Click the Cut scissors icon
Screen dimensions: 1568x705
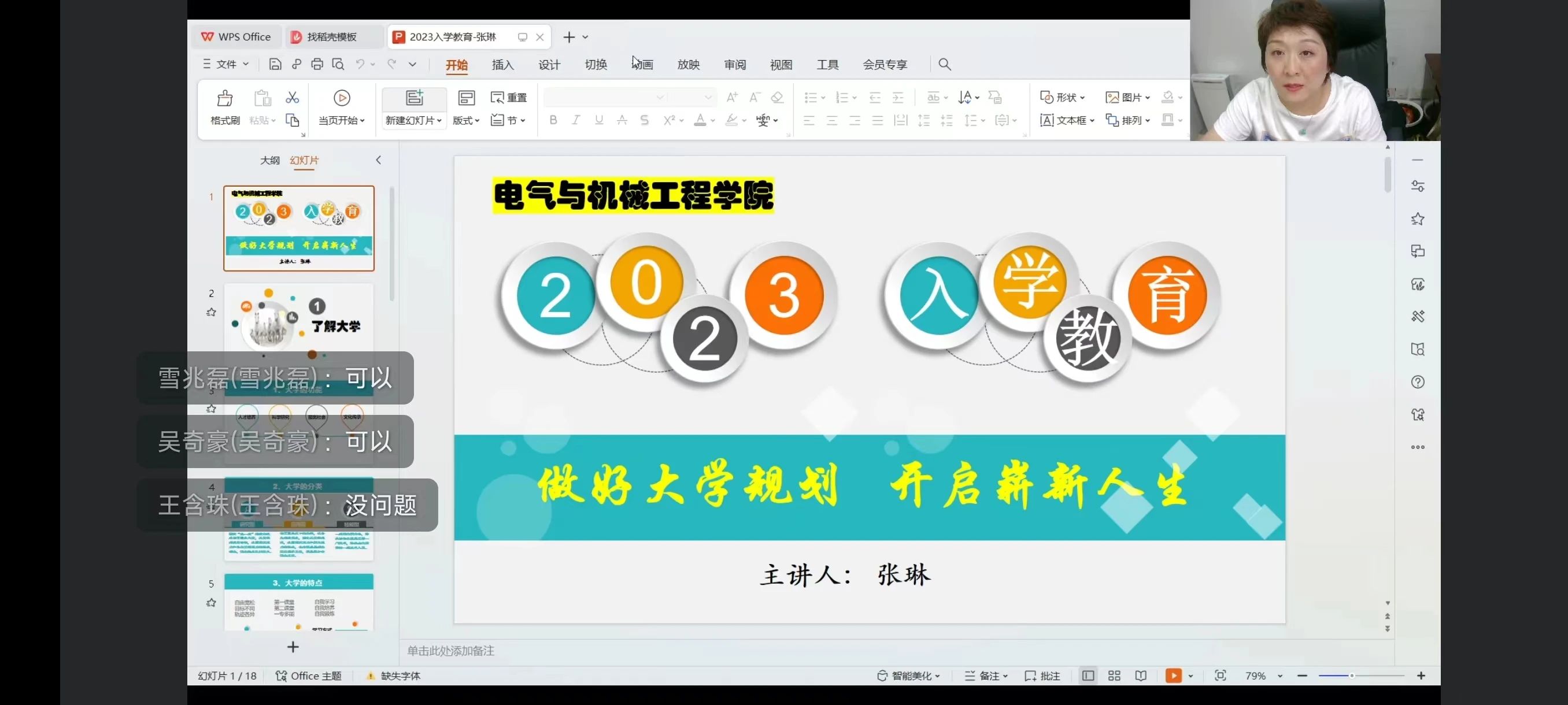point(292,97)
